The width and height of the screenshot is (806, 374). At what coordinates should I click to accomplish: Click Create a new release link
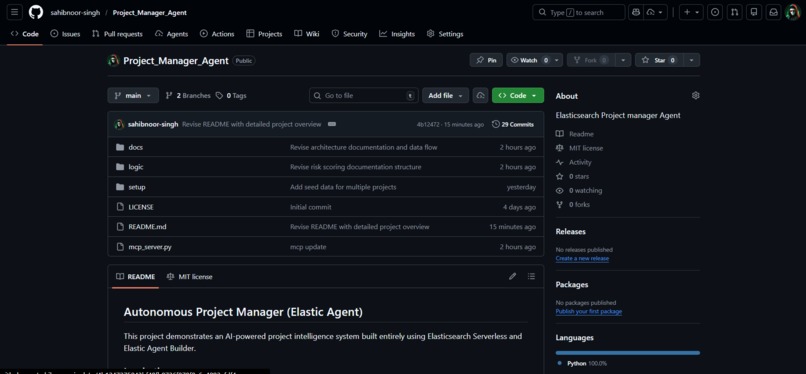point(582,258)
